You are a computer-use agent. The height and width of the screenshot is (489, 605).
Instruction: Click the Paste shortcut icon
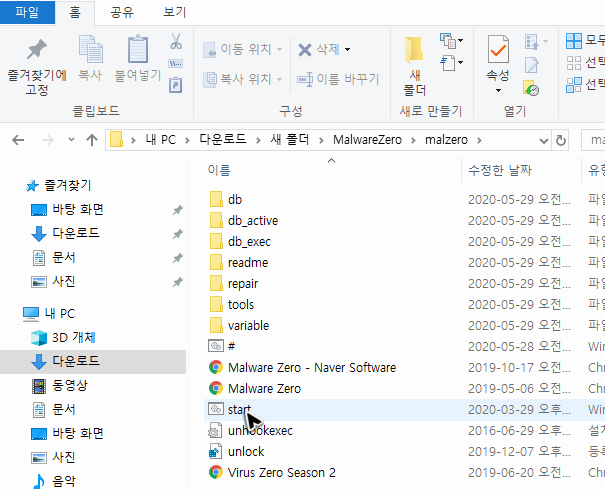pos(176,85)
